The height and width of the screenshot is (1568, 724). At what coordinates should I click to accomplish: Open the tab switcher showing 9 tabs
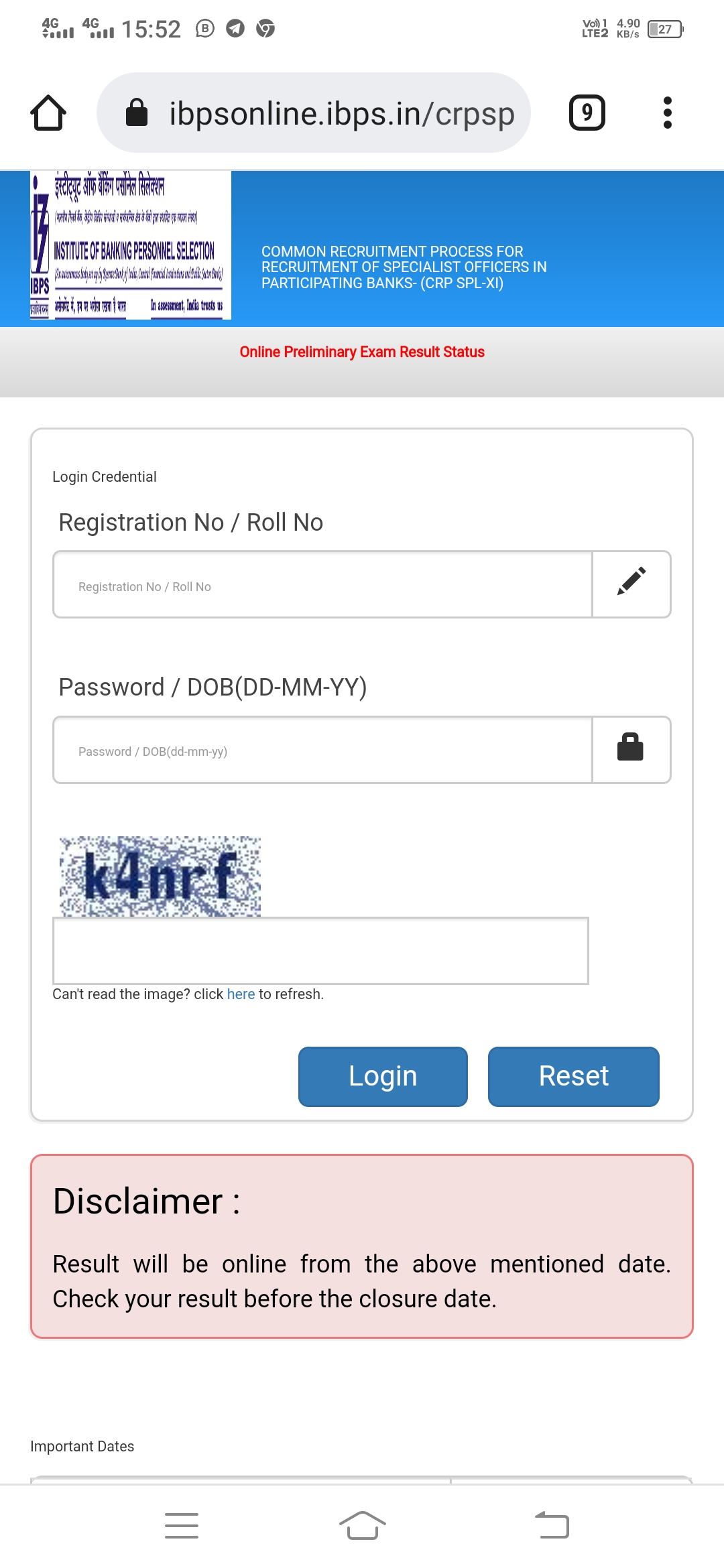click(587, 113)
